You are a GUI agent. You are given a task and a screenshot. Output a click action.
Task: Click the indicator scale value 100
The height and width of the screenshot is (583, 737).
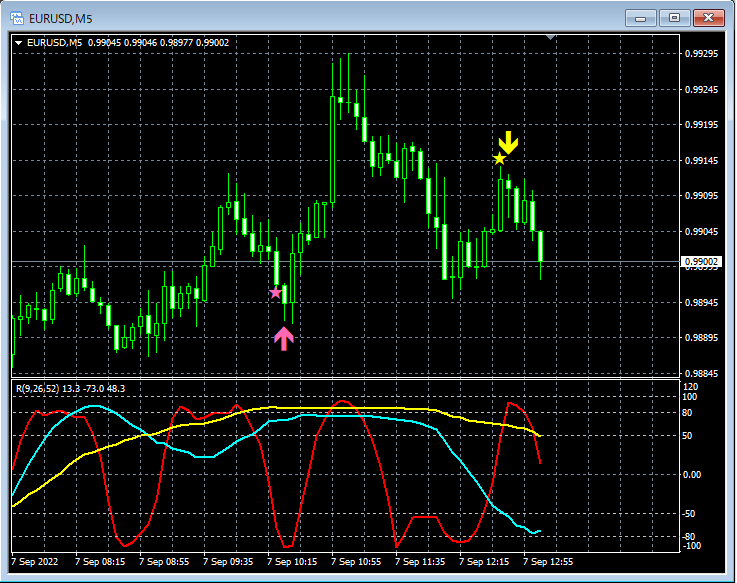click(x=690, y=397)
